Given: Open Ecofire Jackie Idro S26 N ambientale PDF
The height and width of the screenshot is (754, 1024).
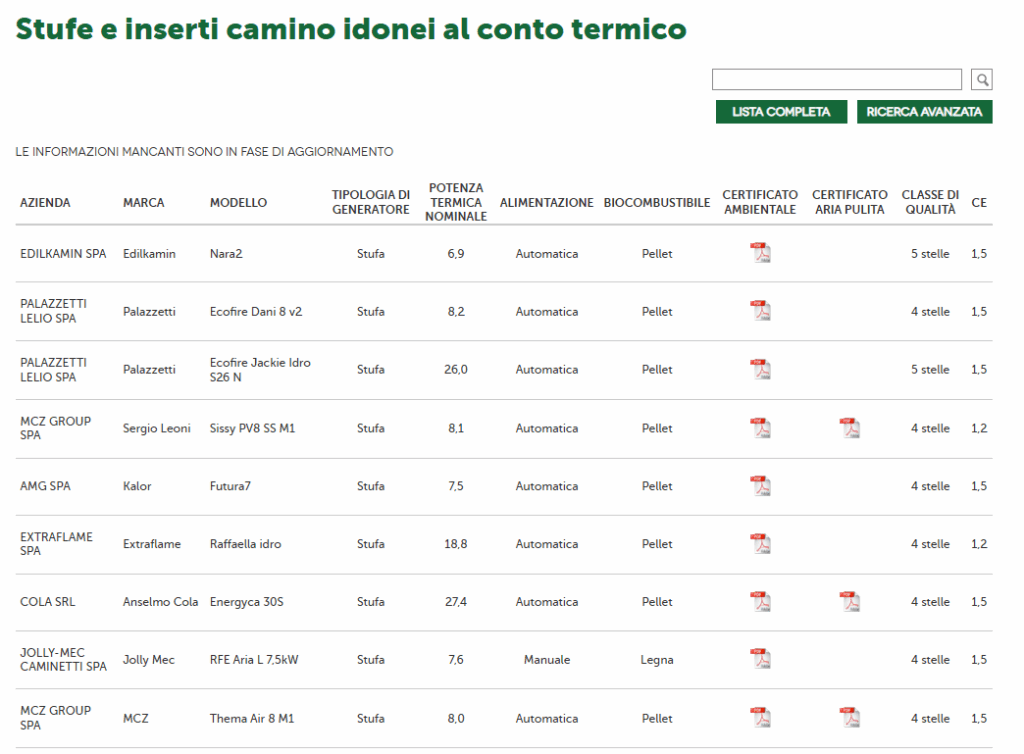Looking at the screenshot, I should coord(760,369).
